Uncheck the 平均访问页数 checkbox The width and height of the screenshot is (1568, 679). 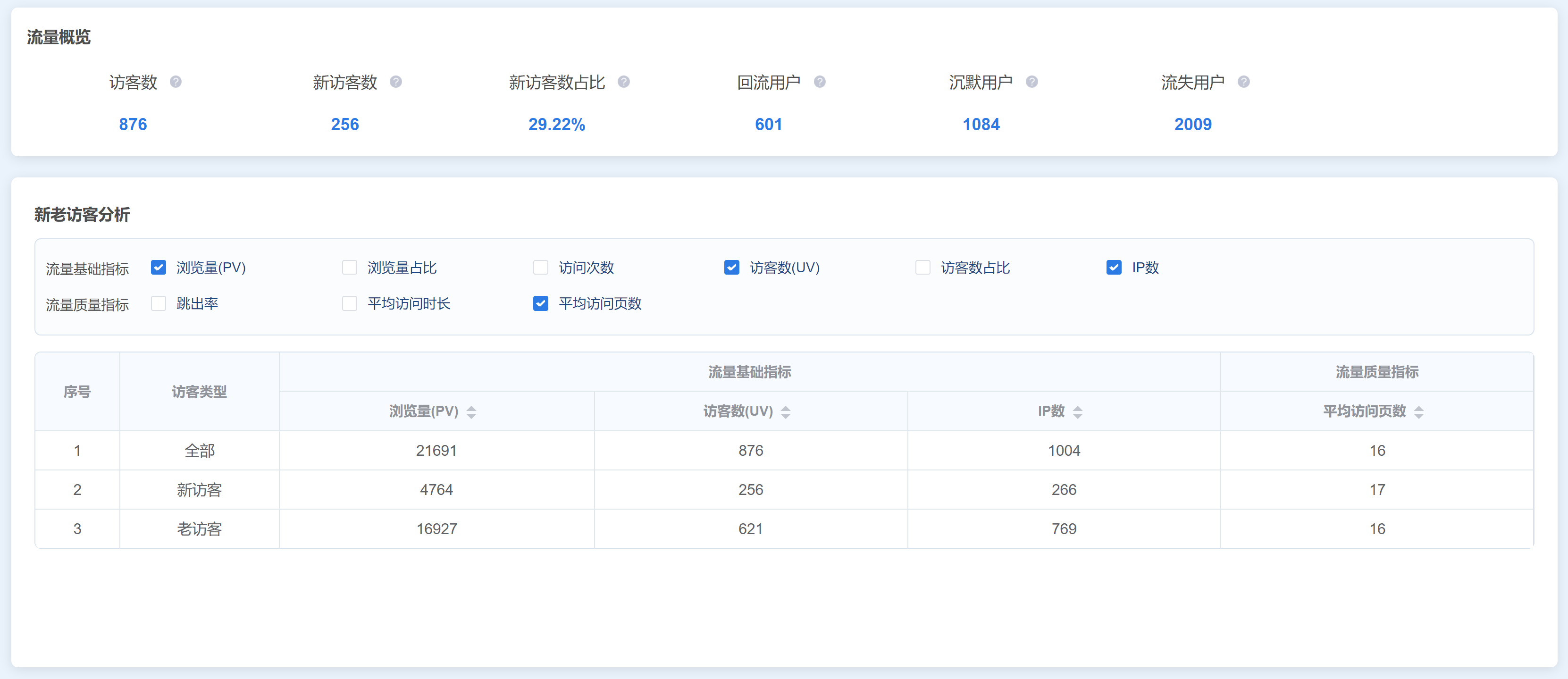point(541,303)
